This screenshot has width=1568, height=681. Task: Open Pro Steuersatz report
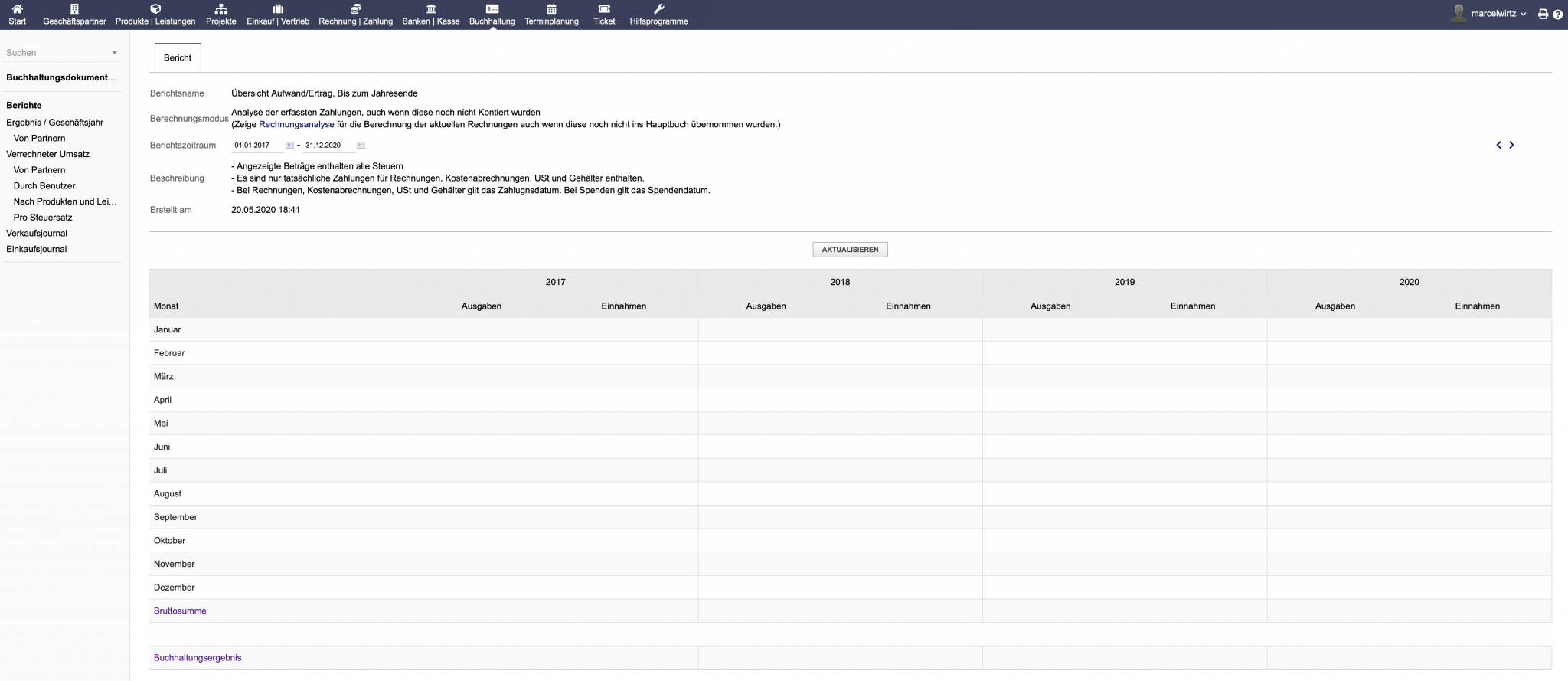tap(43, 218)
